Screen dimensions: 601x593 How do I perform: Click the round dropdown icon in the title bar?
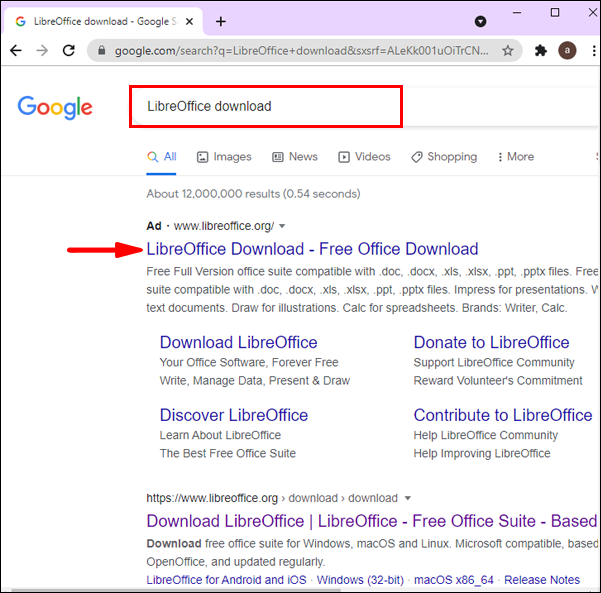pos(480,21)
